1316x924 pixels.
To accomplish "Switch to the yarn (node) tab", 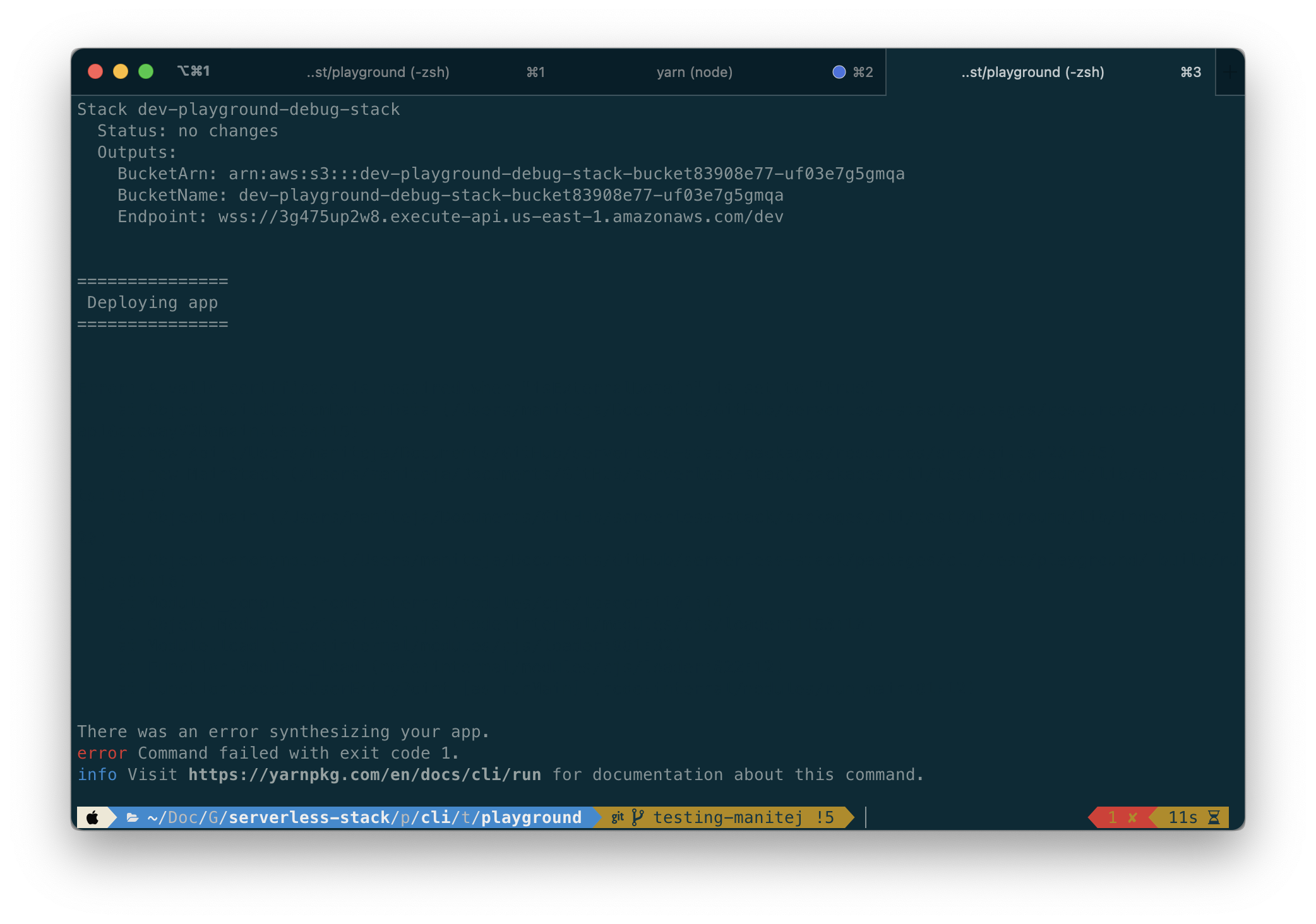I will [695, 72].
